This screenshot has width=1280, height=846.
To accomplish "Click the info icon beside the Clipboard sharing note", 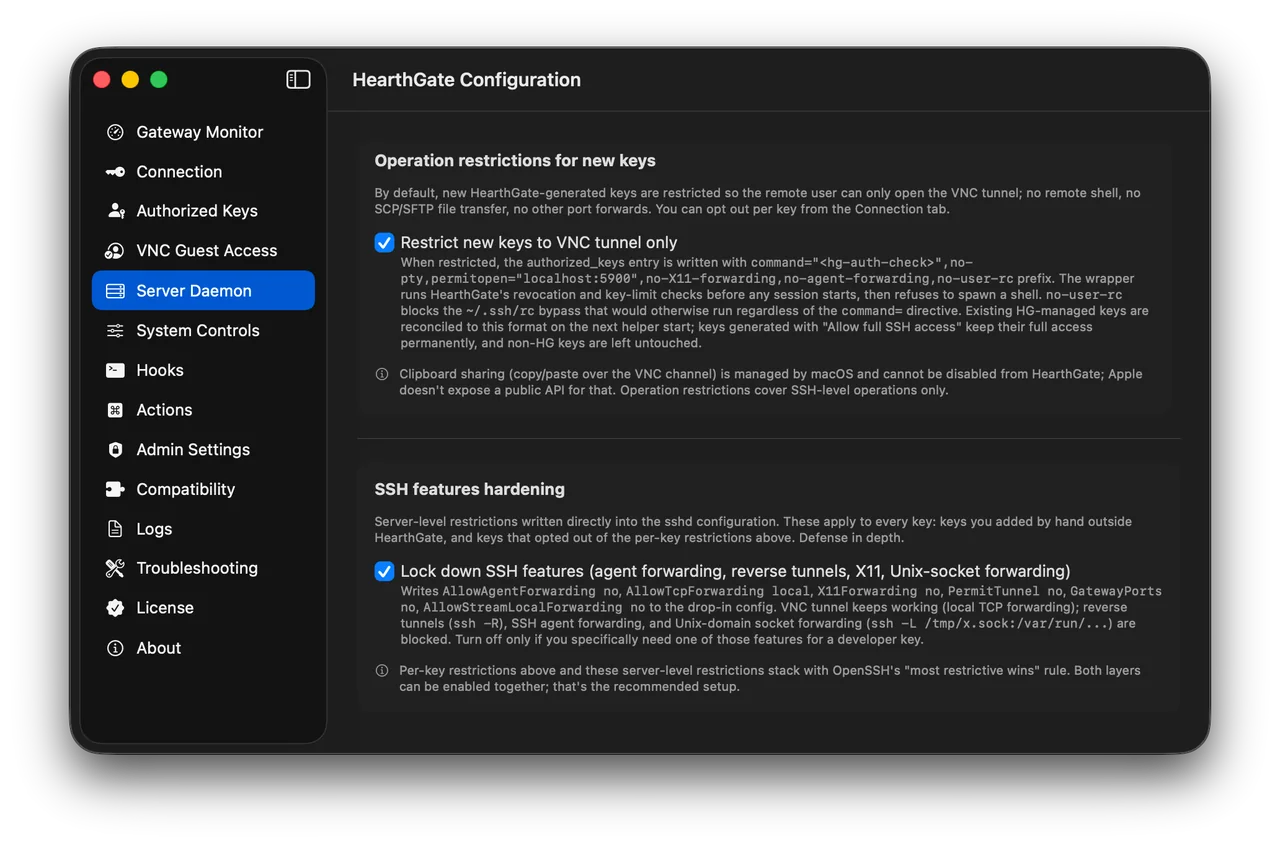I will coord(382,374).
